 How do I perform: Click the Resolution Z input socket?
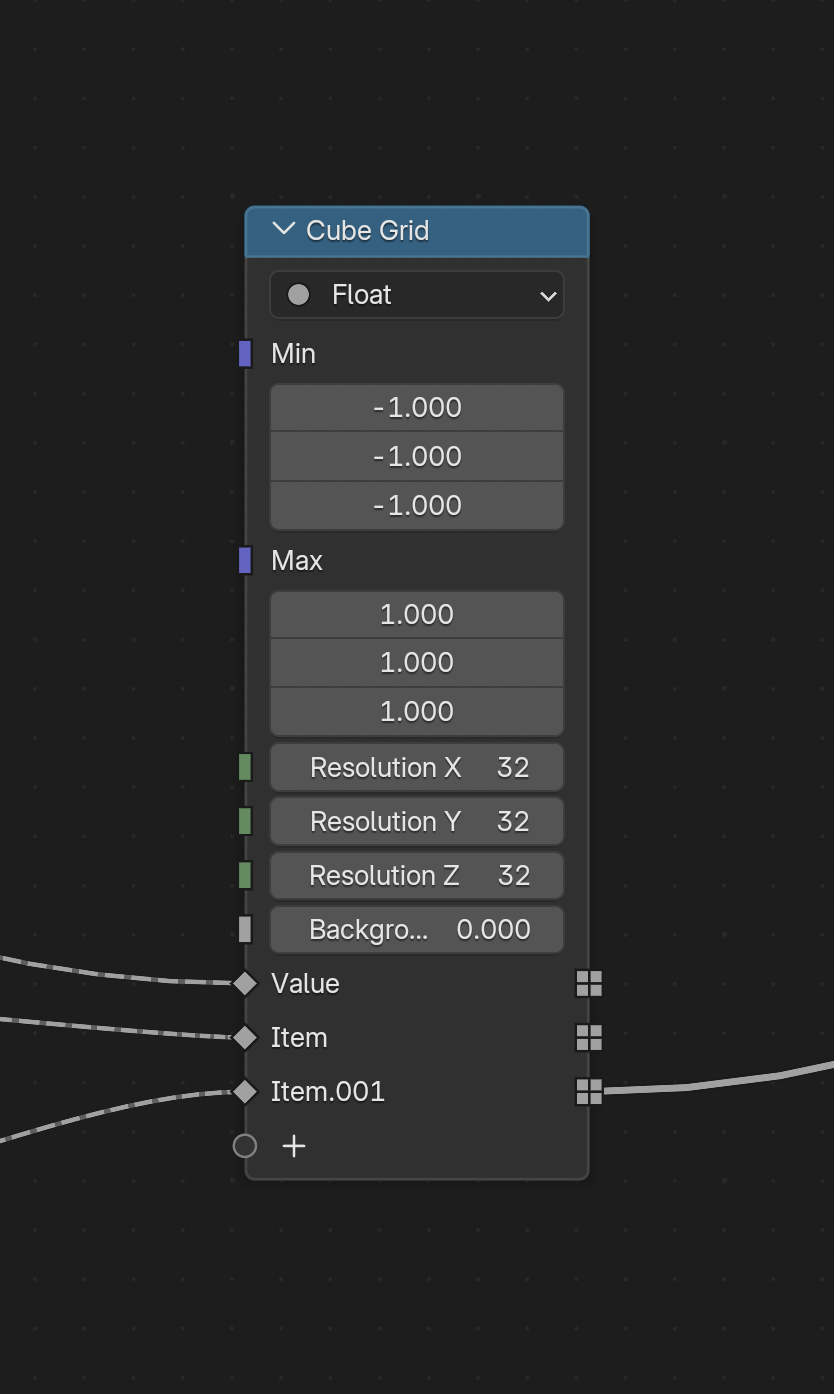245,876
